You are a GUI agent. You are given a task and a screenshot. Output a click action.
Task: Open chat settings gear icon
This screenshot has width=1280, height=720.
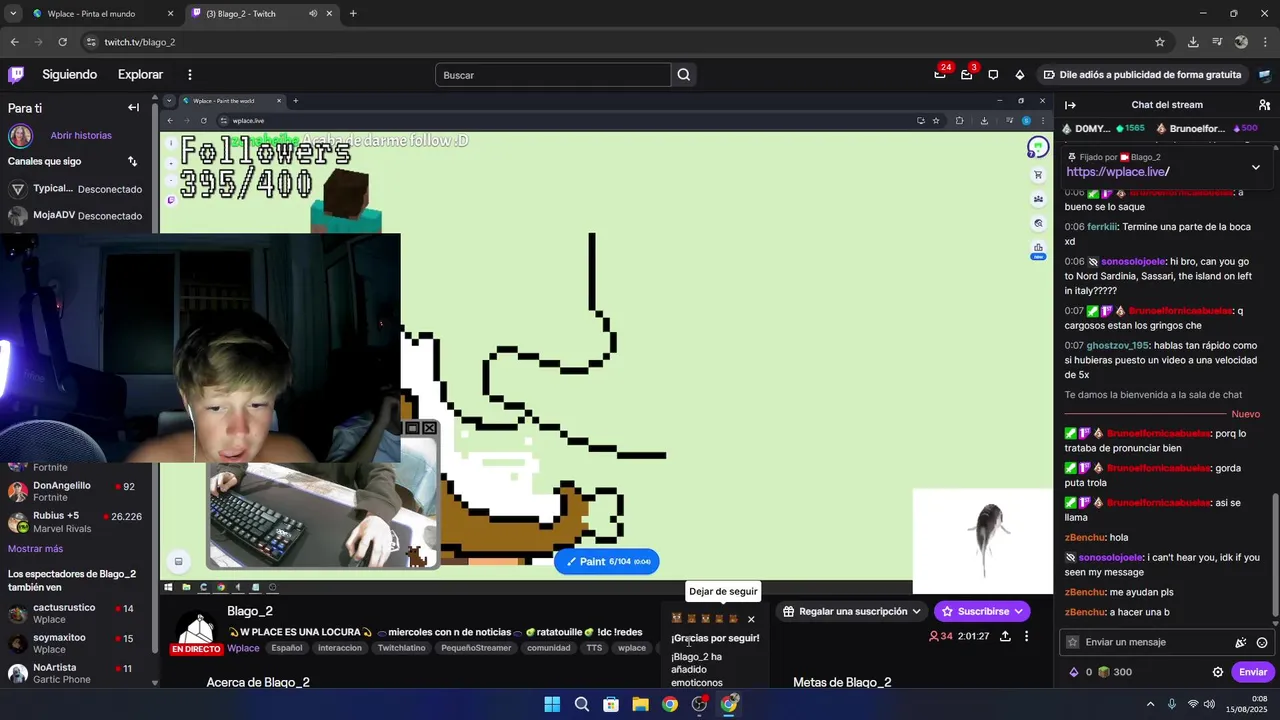point(1218,672)
